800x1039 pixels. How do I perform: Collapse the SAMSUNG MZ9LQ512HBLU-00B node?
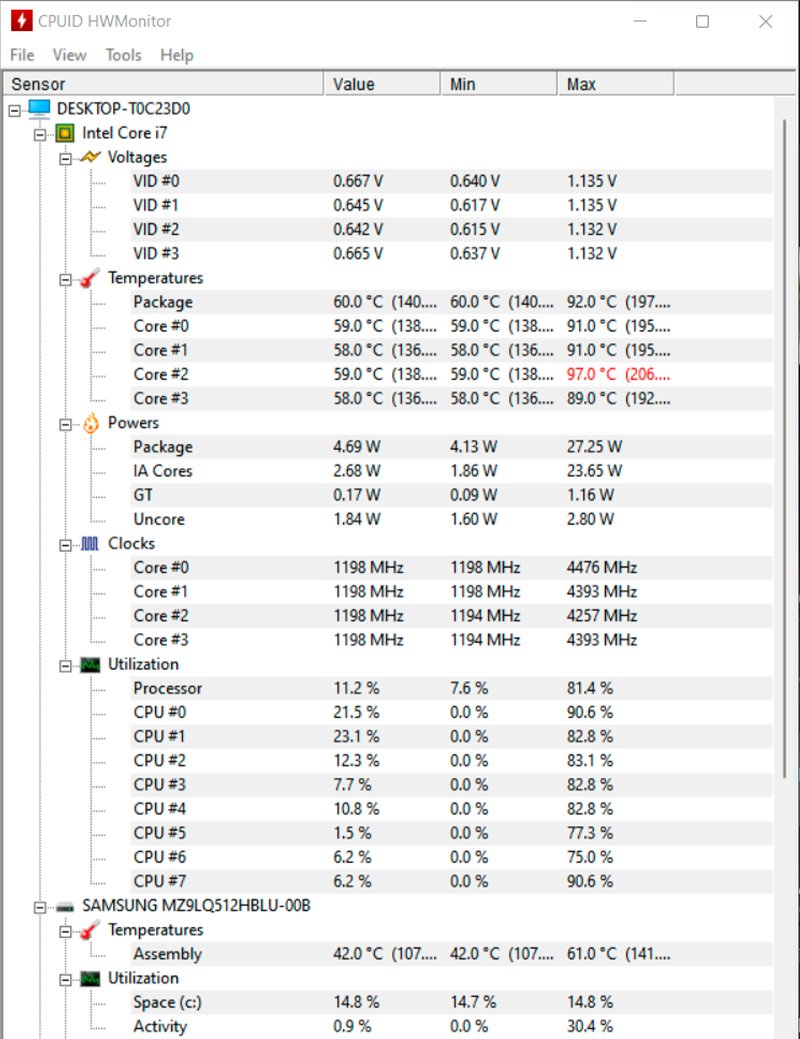pyautogui.click(x=40, y=907)
